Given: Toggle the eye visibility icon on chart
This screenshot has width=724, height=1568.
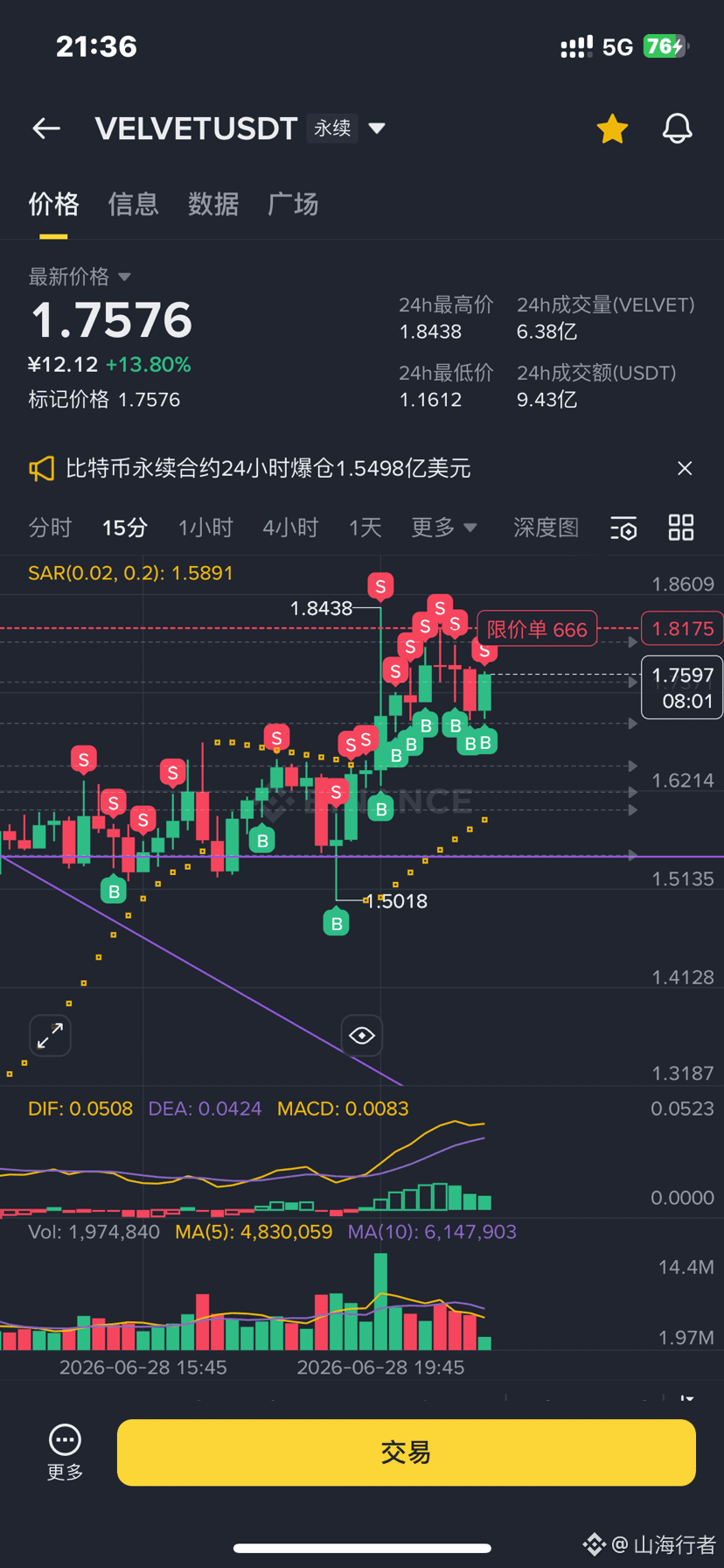Looking at the screenshot, I should coord(362,1036).
